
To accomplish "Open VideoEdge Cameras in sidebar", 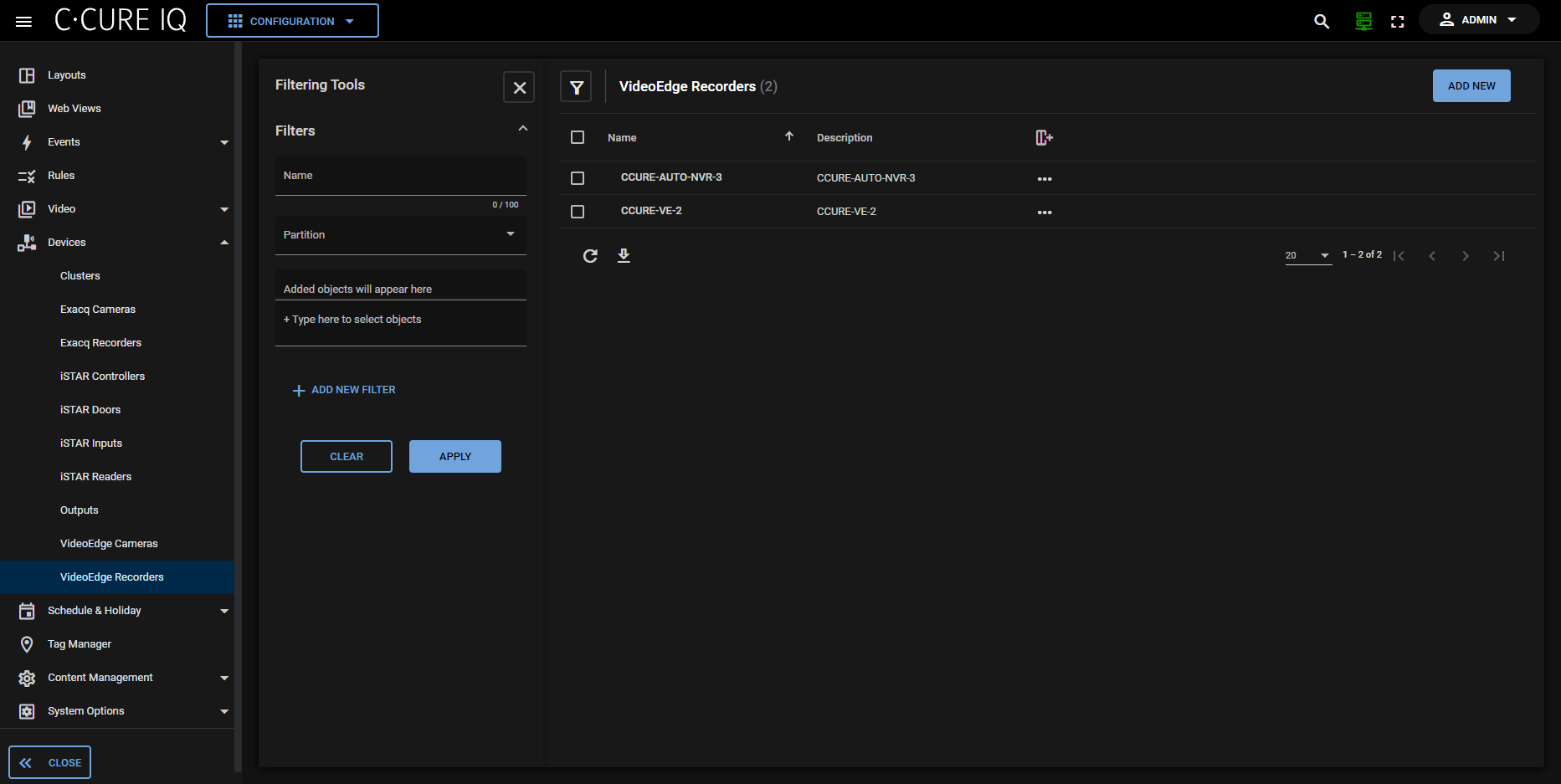I will click(109, 544).
